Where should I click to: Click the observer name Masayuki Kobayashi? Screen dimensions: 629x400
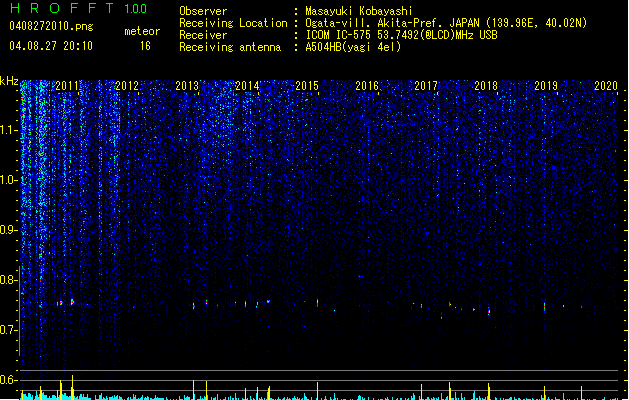[x=359, y=11]
